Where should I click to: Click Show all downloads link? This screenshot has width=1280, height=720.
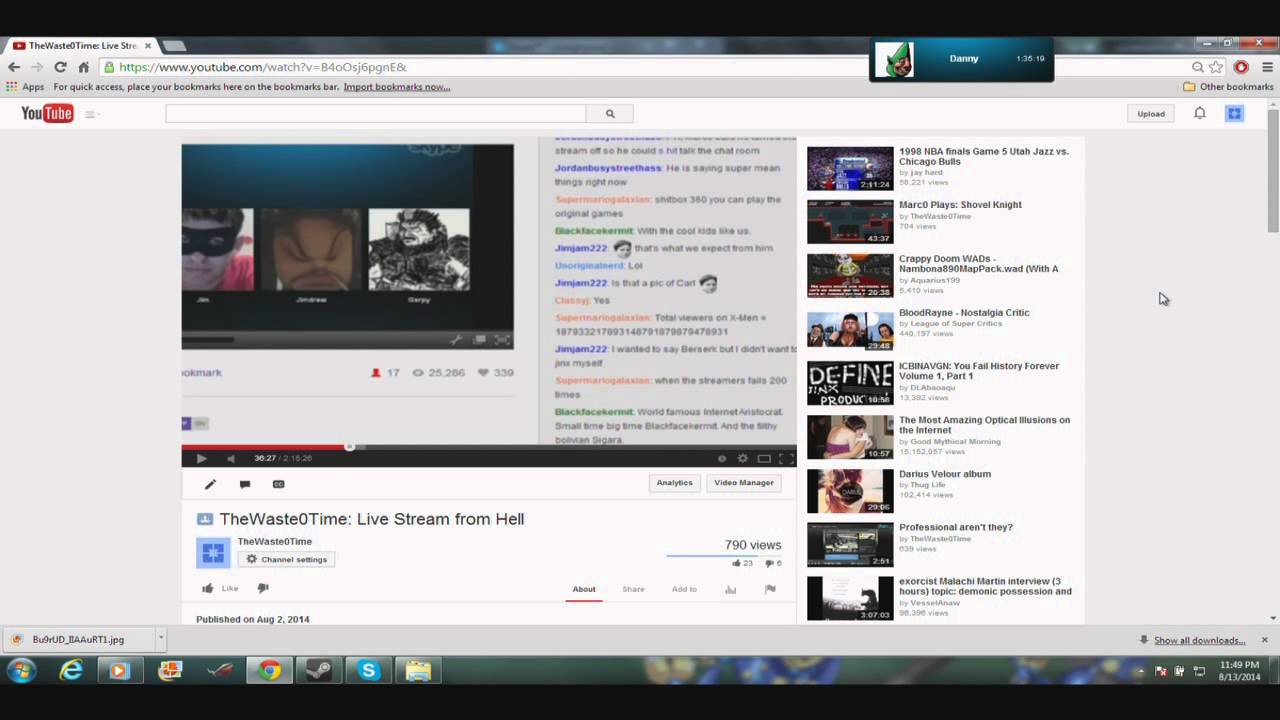(x=1199, y=640)
